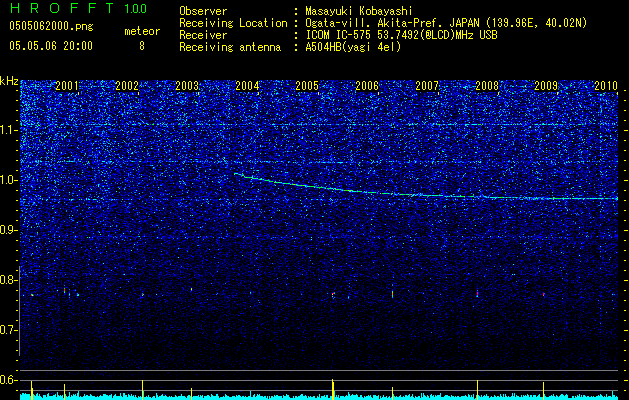Click the 2009 time marker
Screen dimensions: 629x400
(x=546, y=85)
